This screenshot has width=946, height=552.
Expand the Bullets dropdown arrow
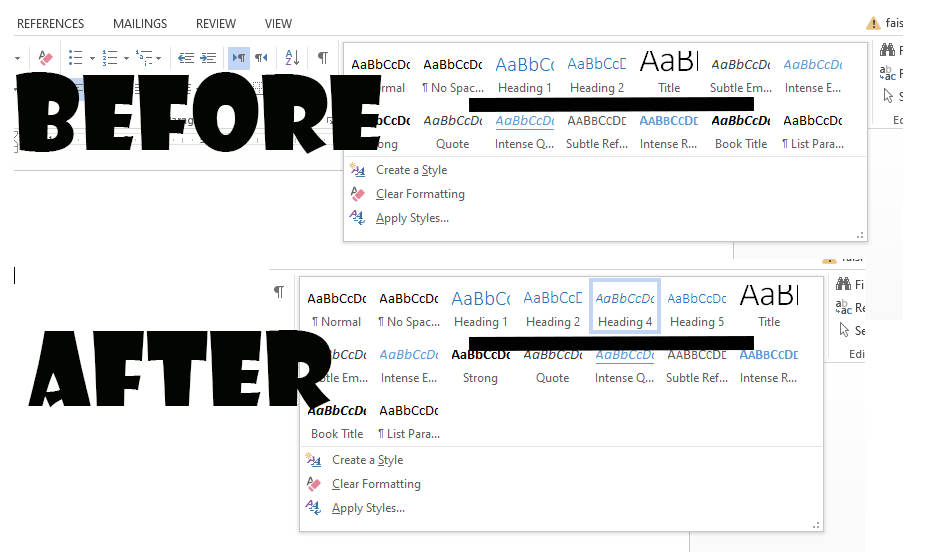(92, 58)
